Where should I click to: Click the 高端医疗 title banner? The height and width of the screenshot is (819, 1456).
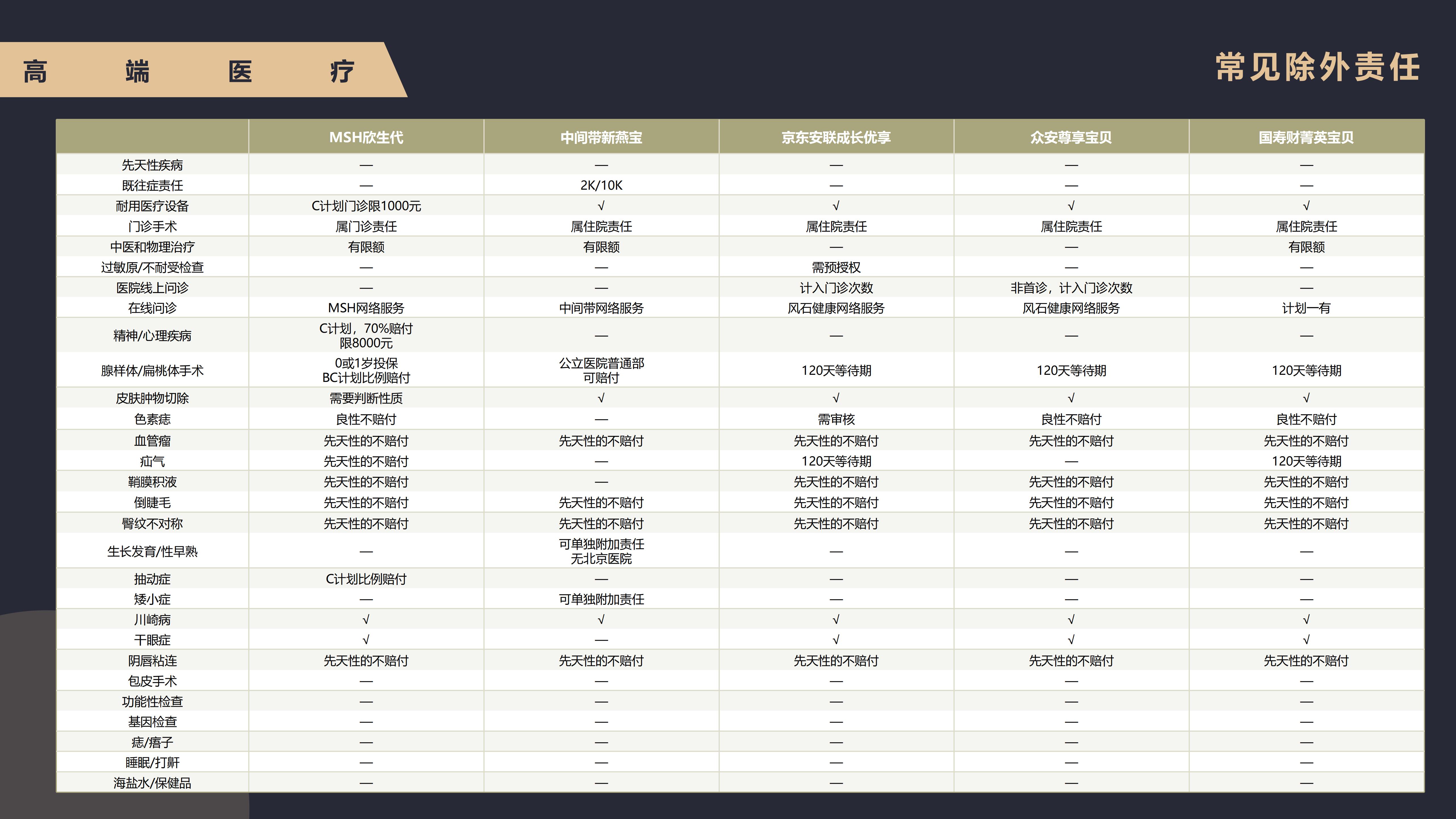(x=189, y=71)
